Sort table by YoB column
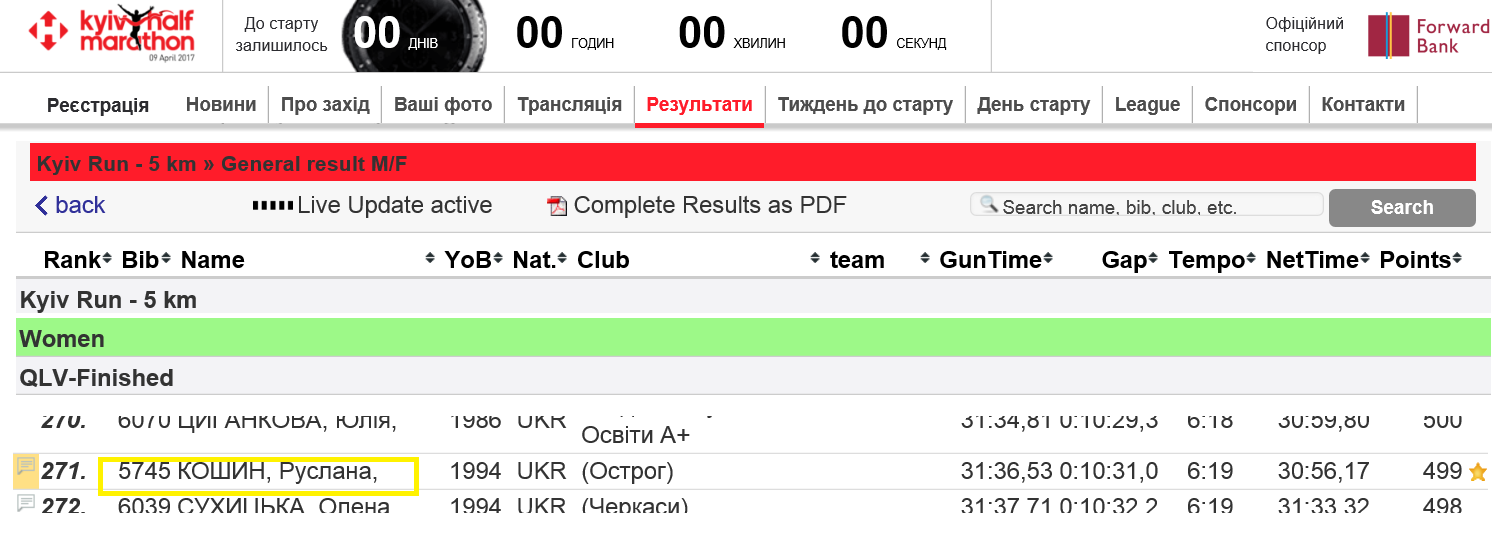1512x544 pixels. [x=474, y=260]
